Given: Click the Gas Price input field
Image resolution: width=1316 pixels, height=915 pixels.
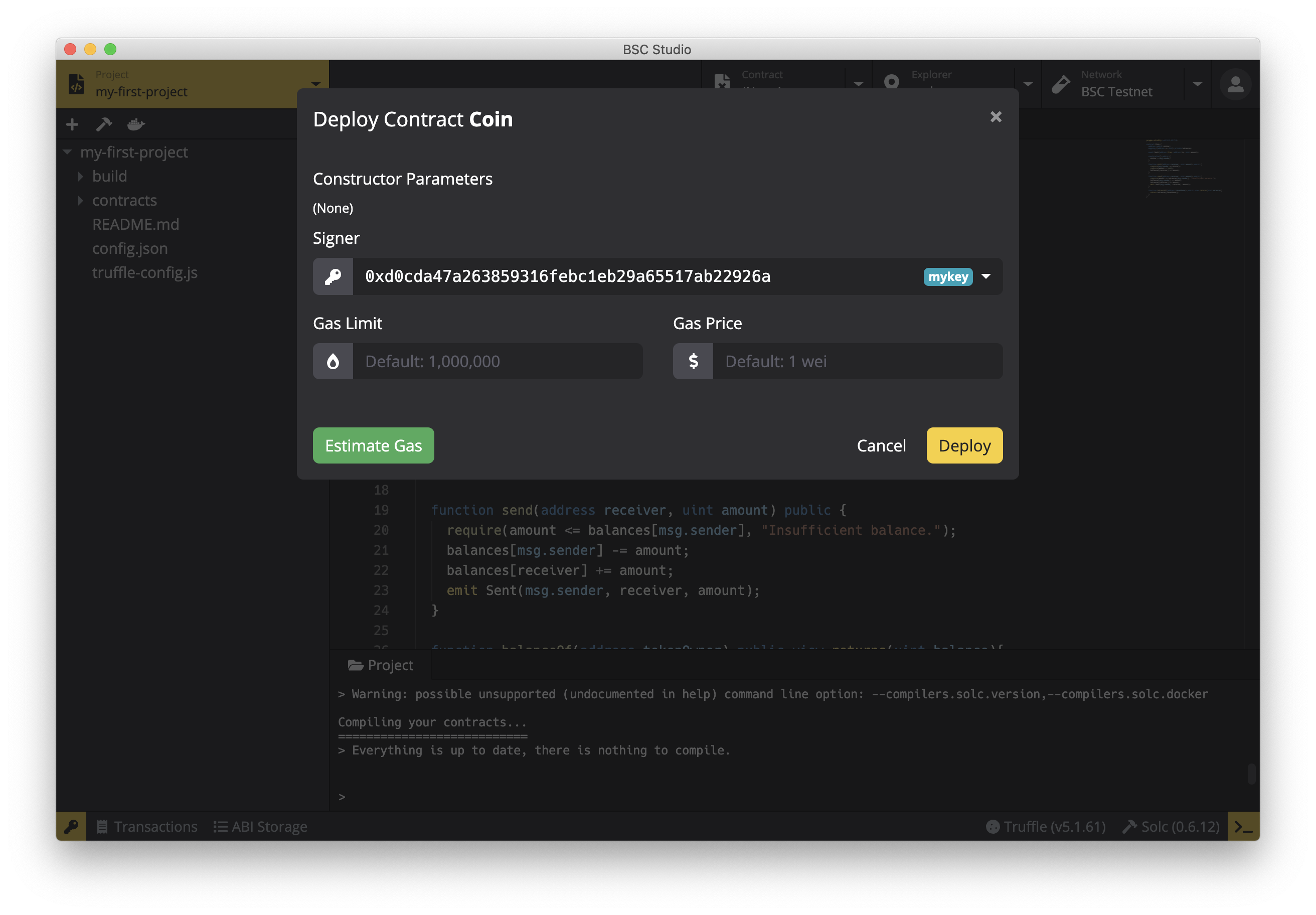Looking at the screenshot, I should [857, 361].
